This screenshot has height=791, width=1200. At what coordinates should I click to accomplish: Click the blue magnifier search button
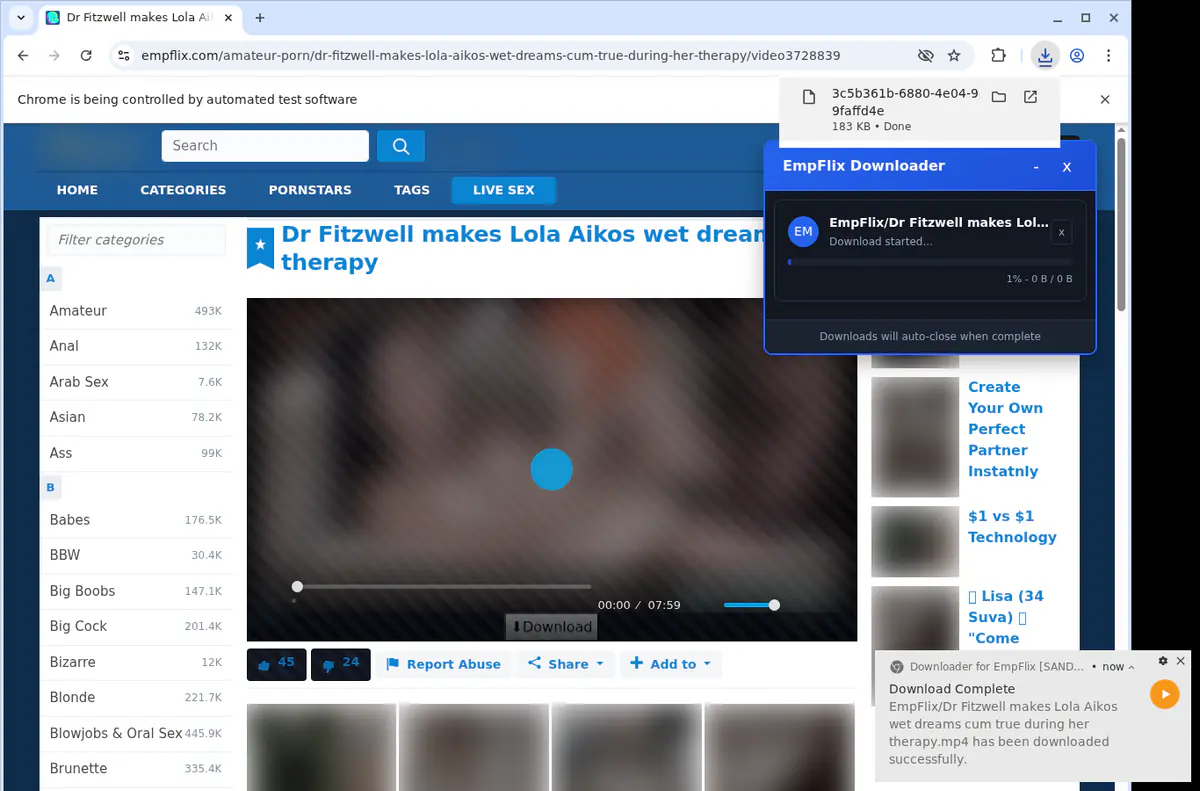[x=401, y=146]
